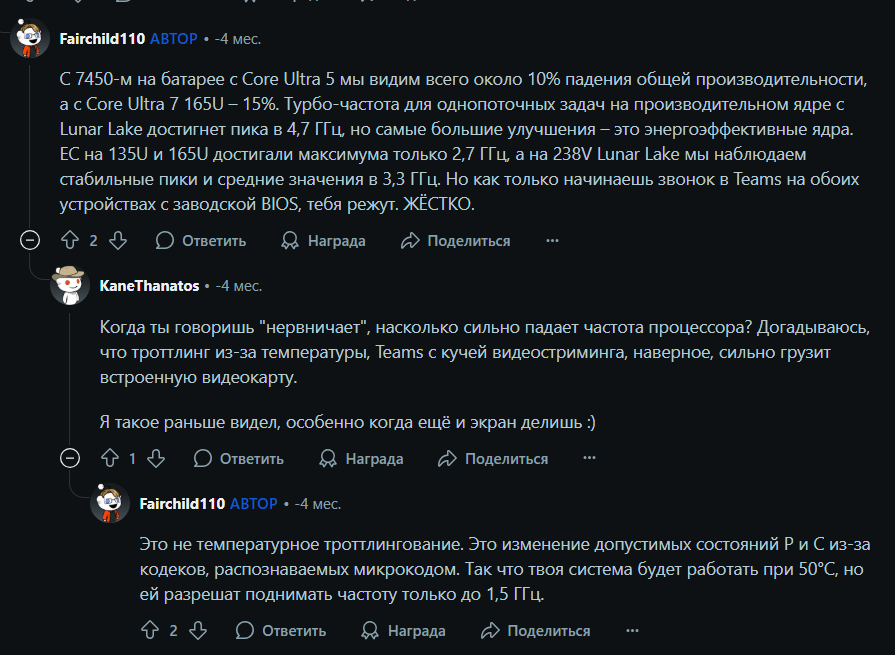Open KaneThanatos's avatar profile
Viewport: 895px width, 655px height.
(69, 286)
